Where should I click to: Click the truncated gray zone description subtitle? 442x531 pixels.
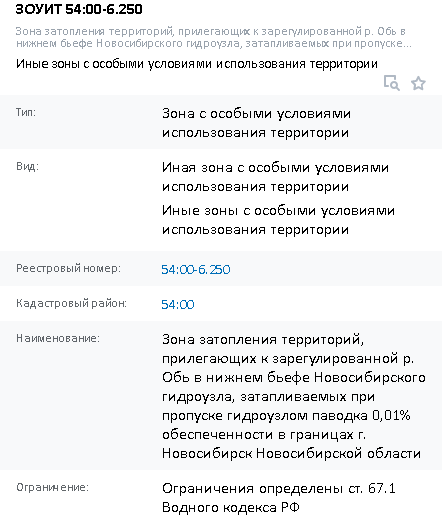tap(213, 37)
